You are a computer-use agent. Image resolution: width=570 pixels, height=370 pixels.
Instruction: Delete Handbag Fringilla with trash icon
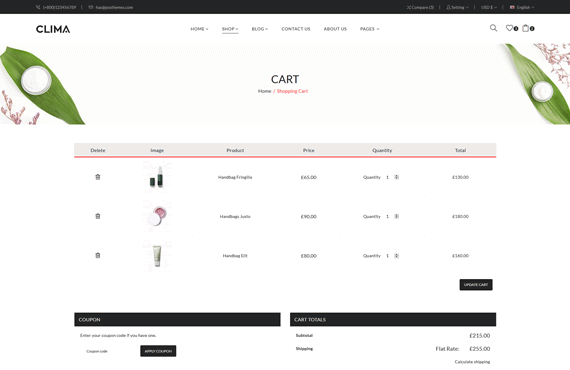coord(98,177)
